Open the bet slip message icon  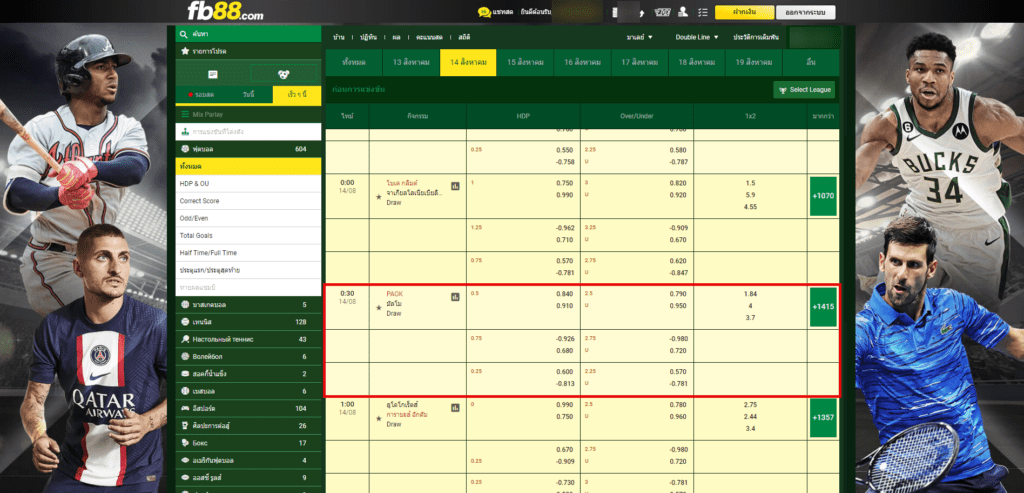pyautogui.click(x=212, y=74)
